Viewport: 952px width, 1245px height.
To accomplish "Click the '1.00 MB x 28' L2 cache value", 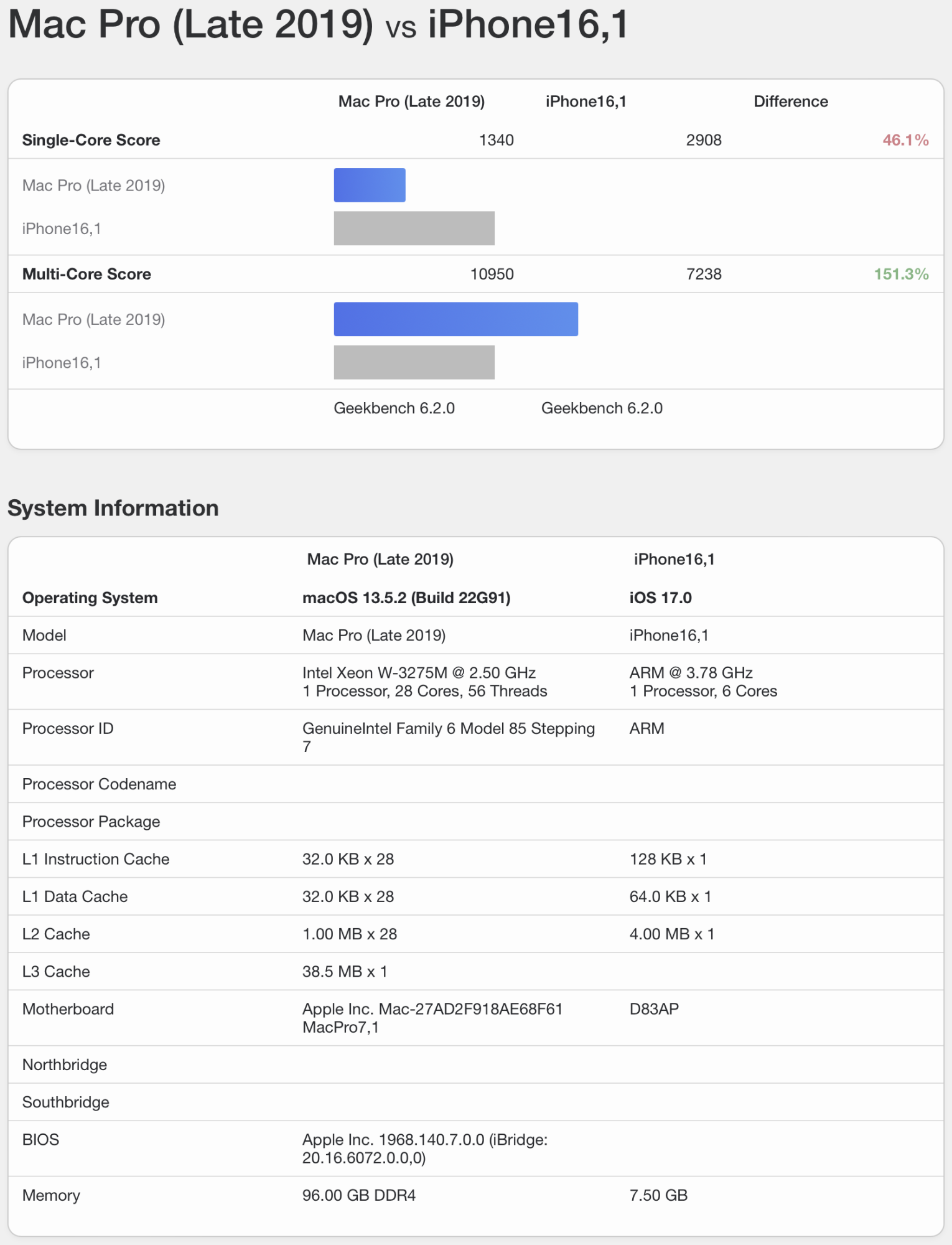I will [x=350, y=934].
